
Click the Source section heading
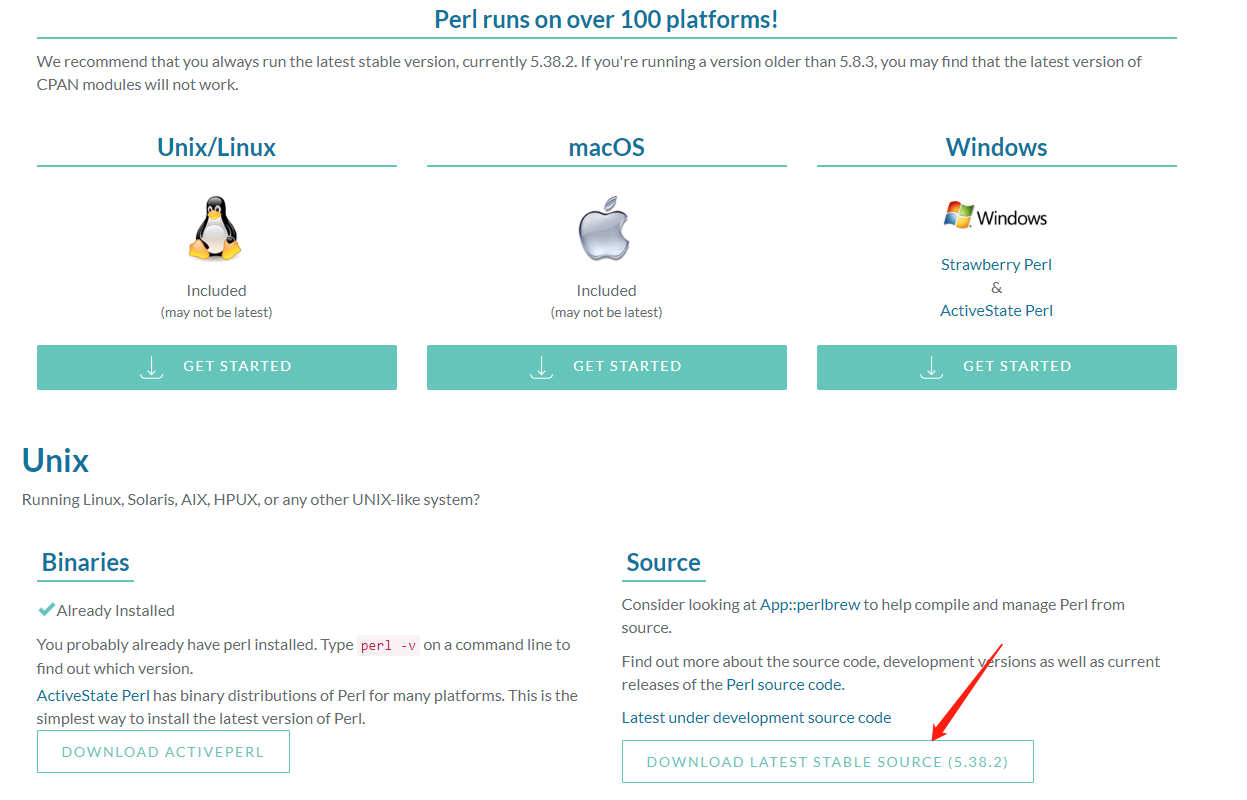tap(663, 563)
